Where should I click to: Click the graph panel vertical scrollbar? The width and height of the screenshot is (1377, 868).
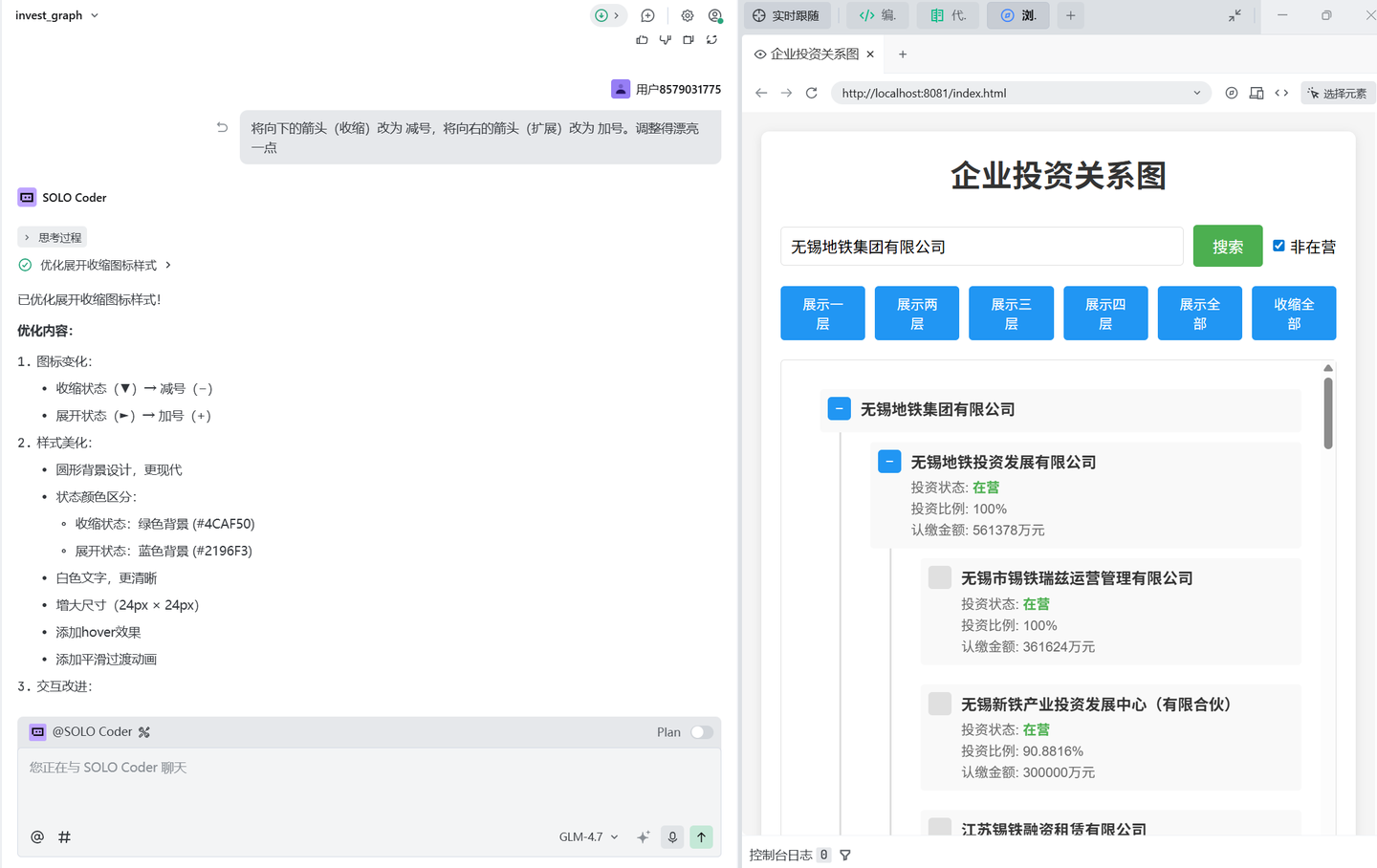(x=1328, y=413)
